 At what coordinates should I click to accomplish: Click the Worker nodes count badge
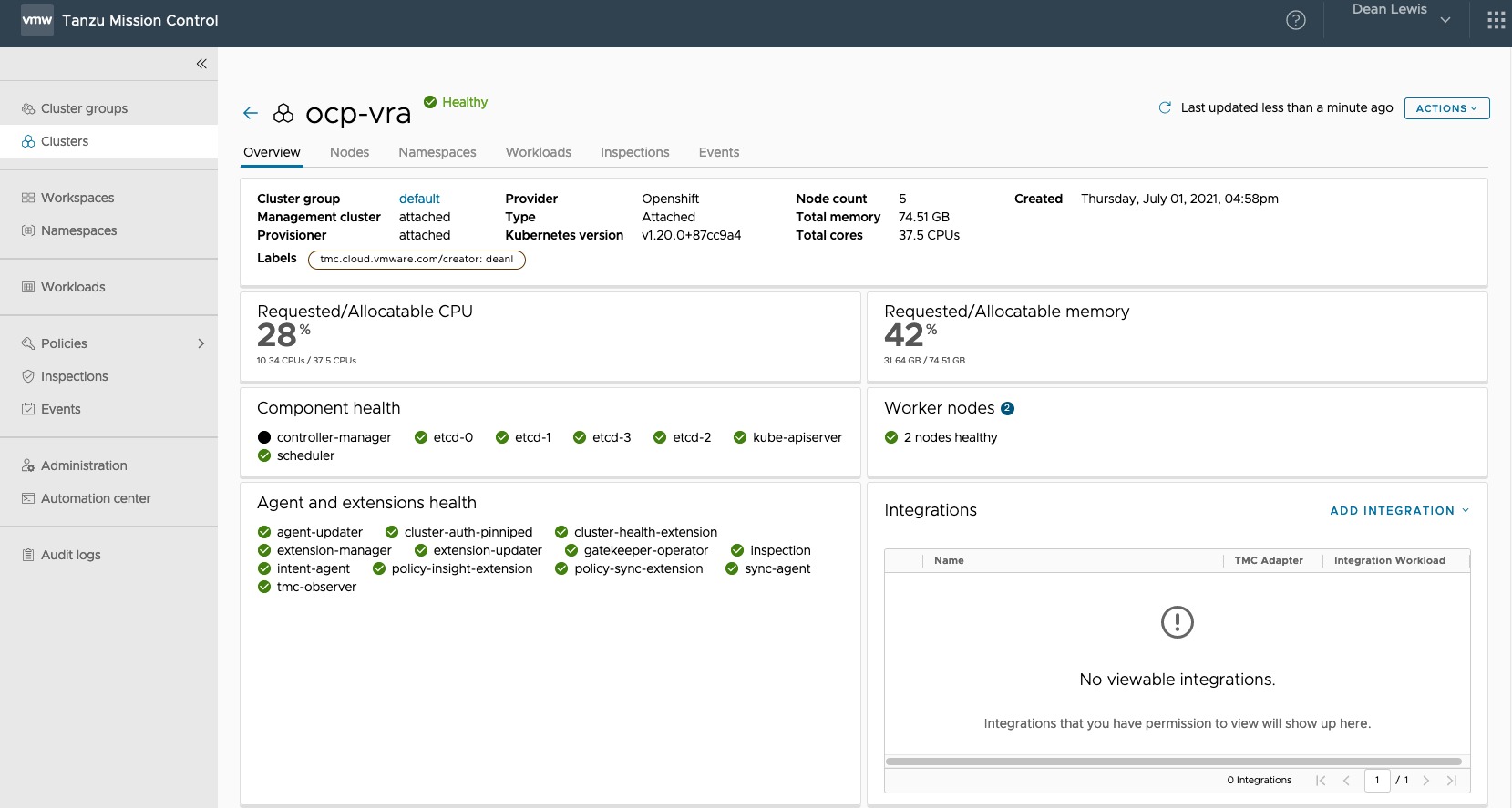point(1007,408)
